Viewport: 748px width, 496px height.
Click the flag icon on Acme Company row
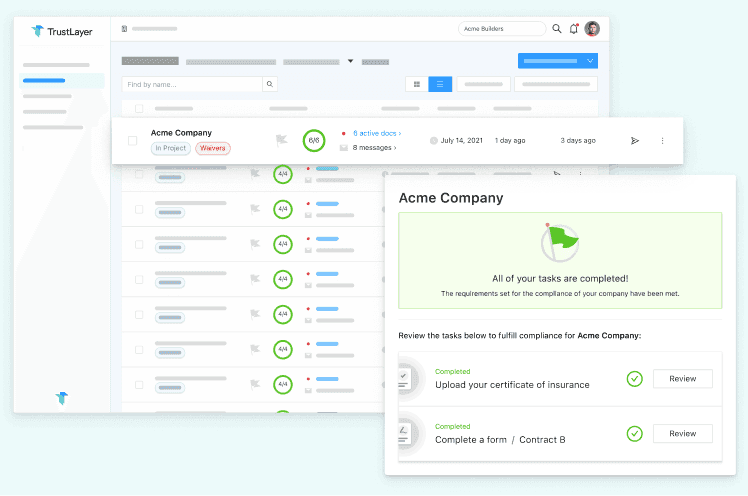pyautogui.click(x=281, y=140)
